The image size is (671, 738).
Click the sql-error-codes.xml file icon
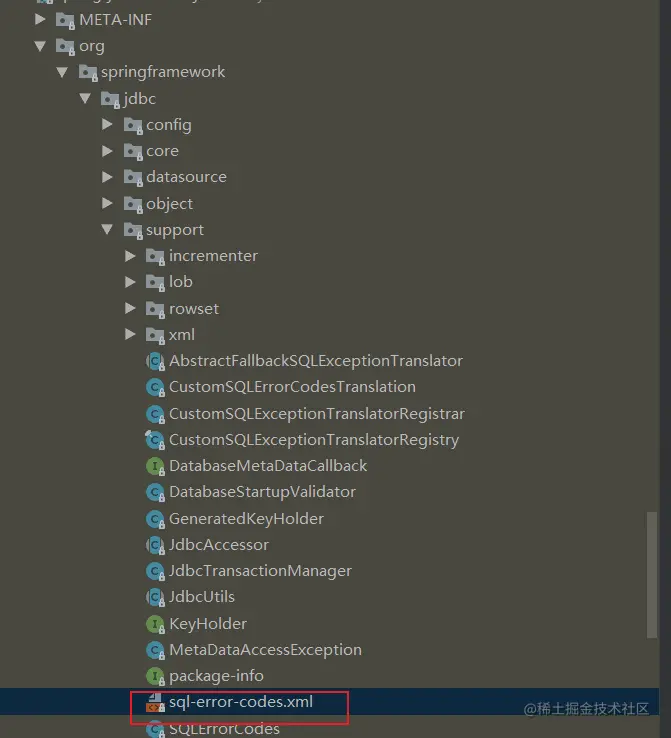tap(155, 703)
